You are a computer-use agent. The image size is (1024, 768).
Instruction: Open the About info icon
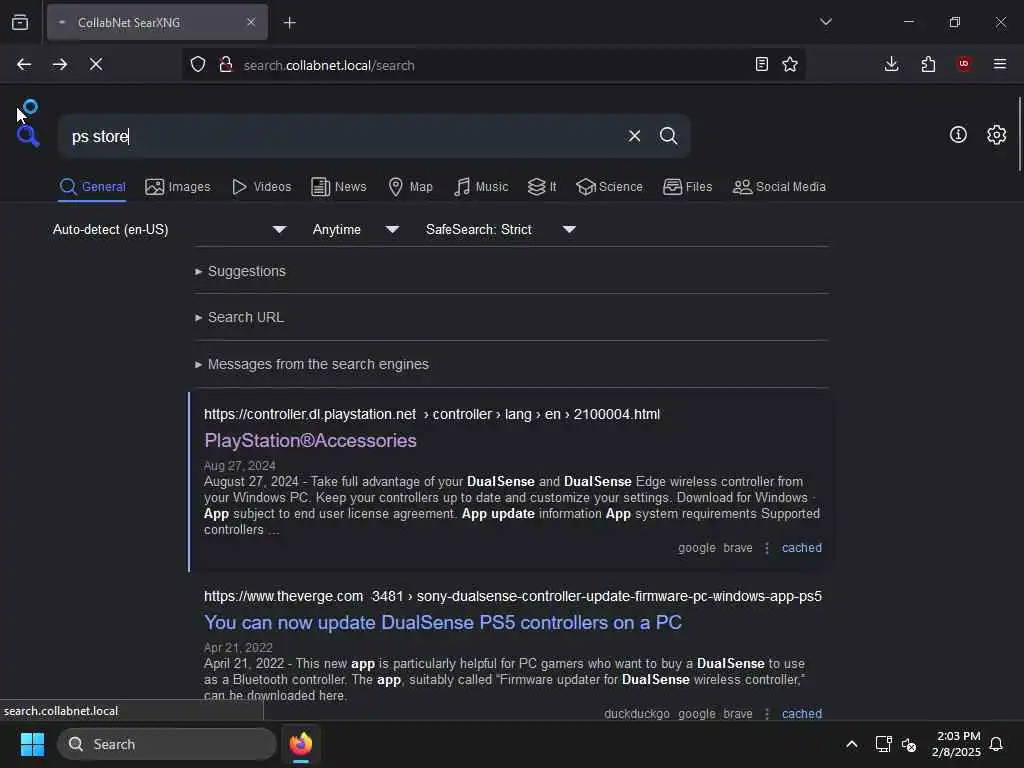point(957,135)
